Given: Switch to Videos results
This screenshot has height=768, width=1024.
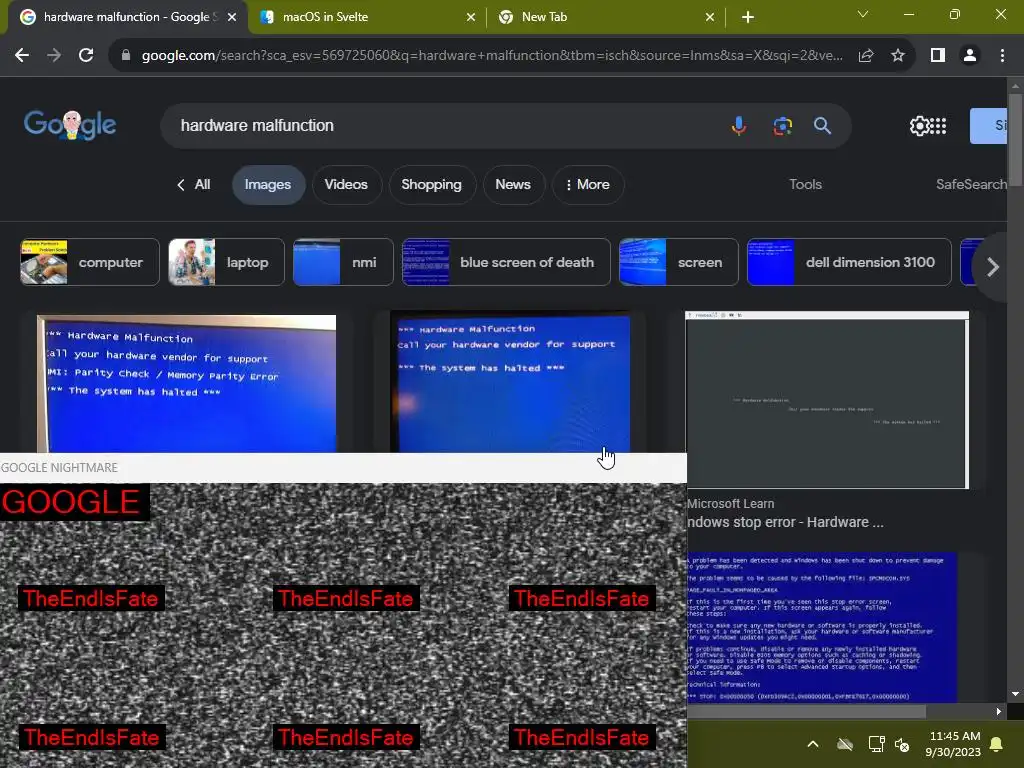Looking at the screenshot, I should click(x=346, y=185).
